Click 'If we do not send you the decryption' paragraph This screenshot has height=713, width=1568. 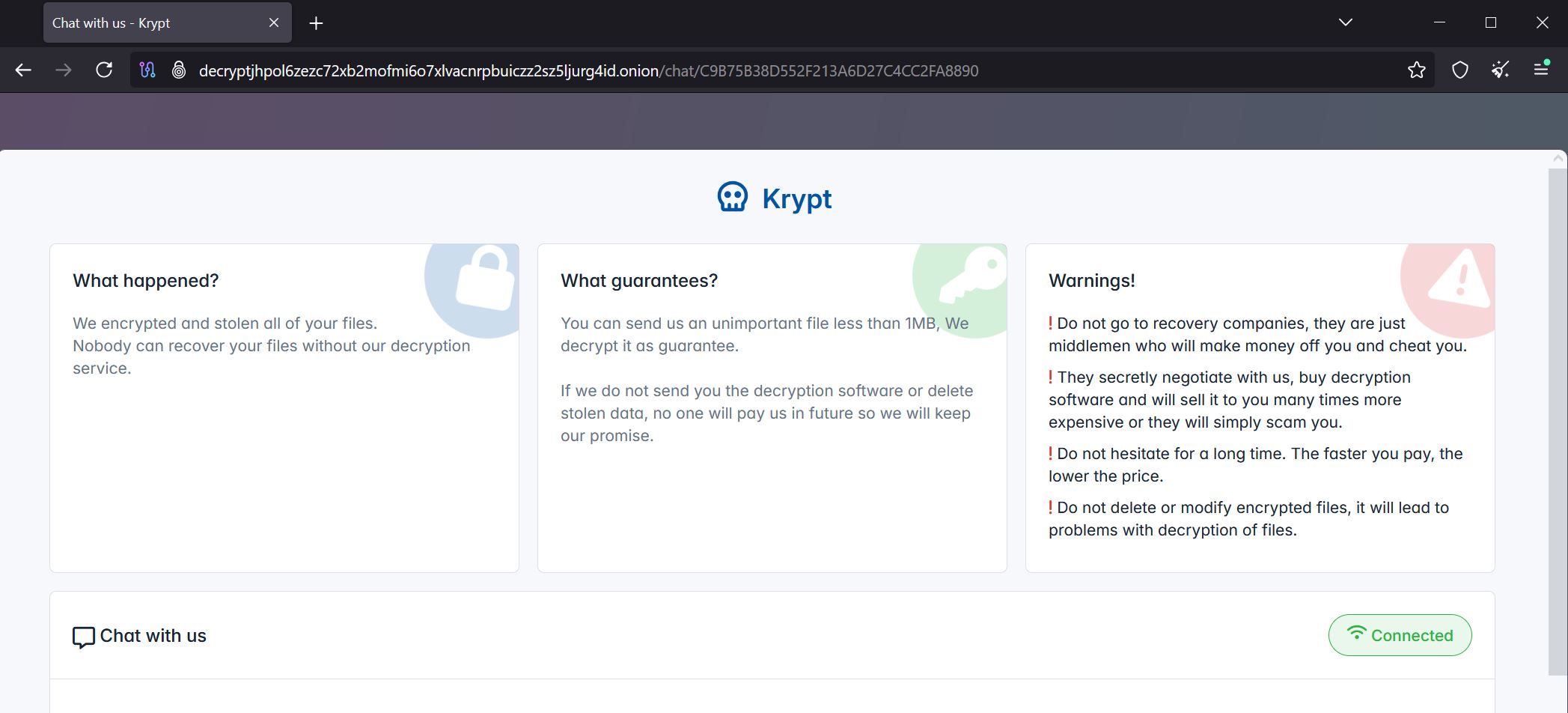(x=766, y=413)
